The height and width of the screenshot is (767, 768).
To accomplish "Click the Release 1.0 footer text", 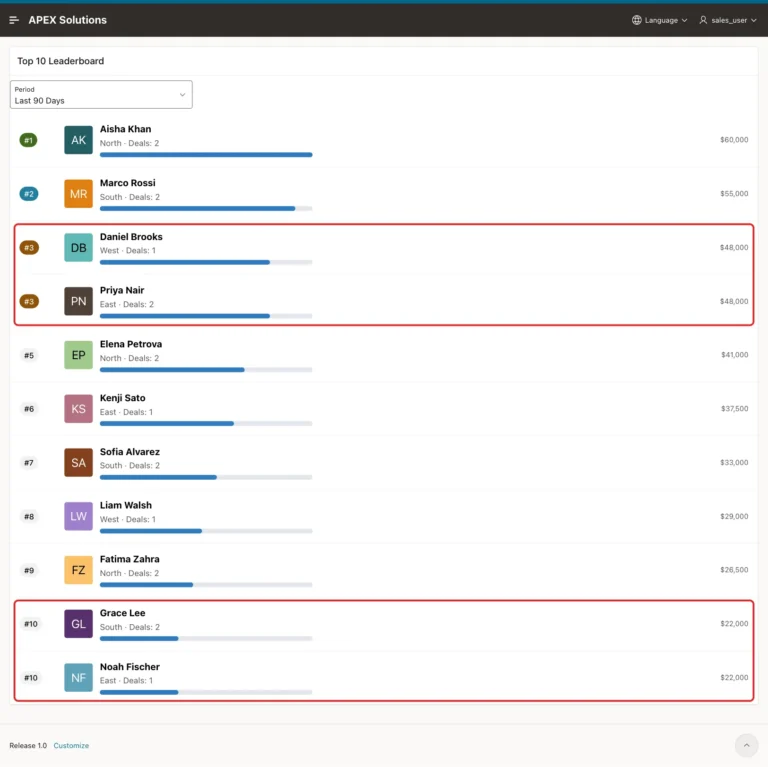I will coord(28,745).
